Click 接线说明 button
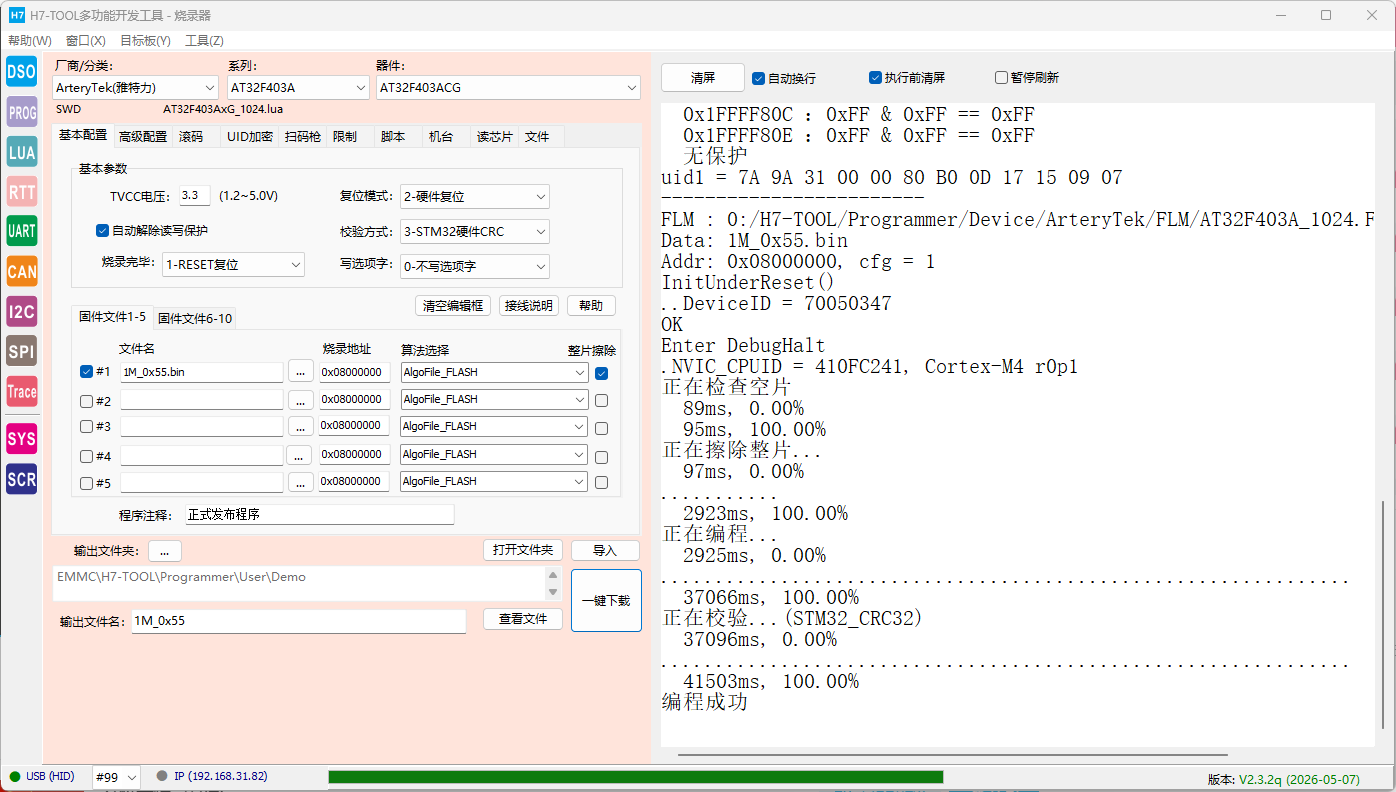Screen dimensions: 1396x792 pyautogui.click(x=529, y=306)
